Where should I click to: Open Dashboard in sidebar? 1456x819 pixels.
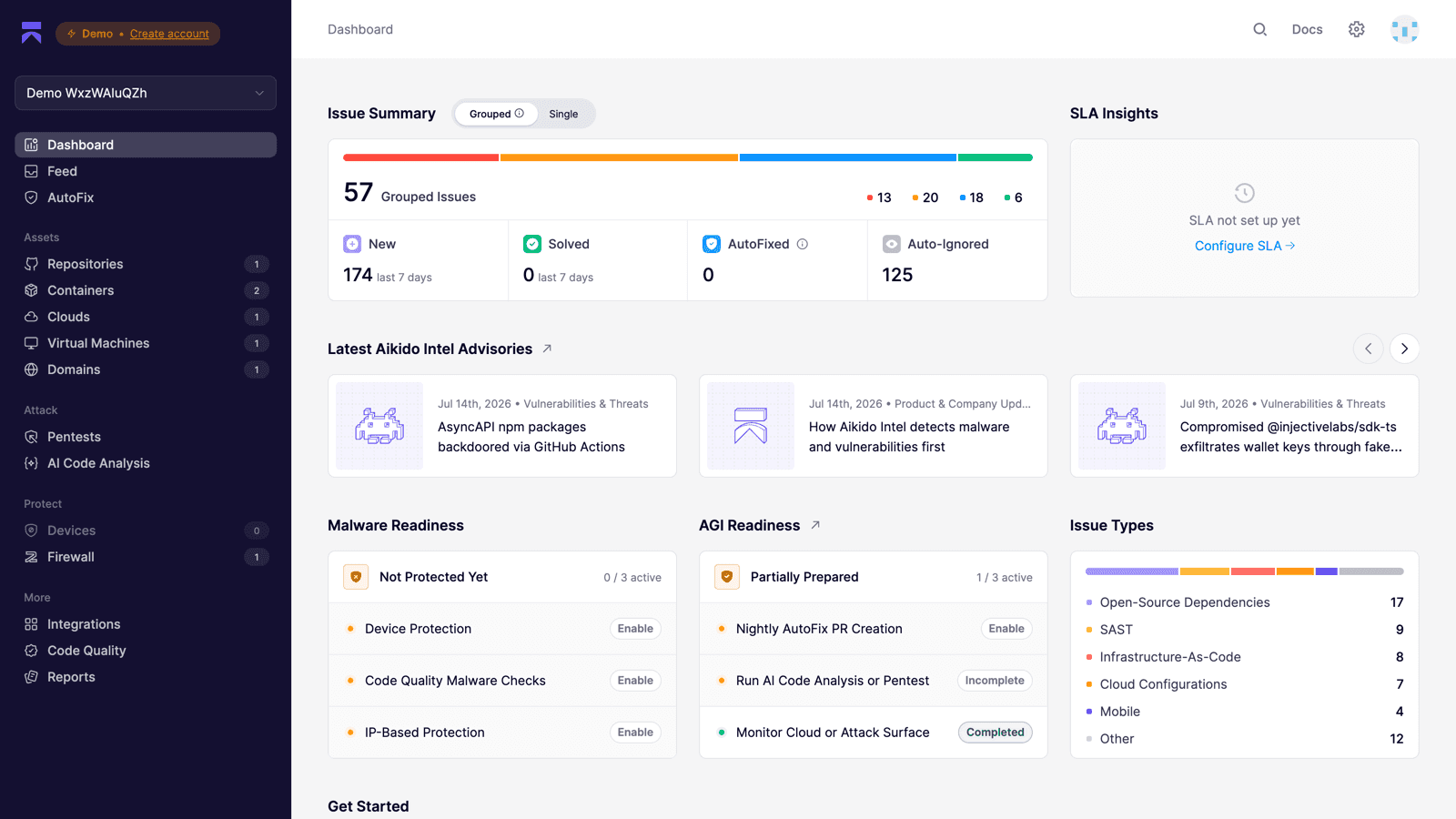[146, 145]
